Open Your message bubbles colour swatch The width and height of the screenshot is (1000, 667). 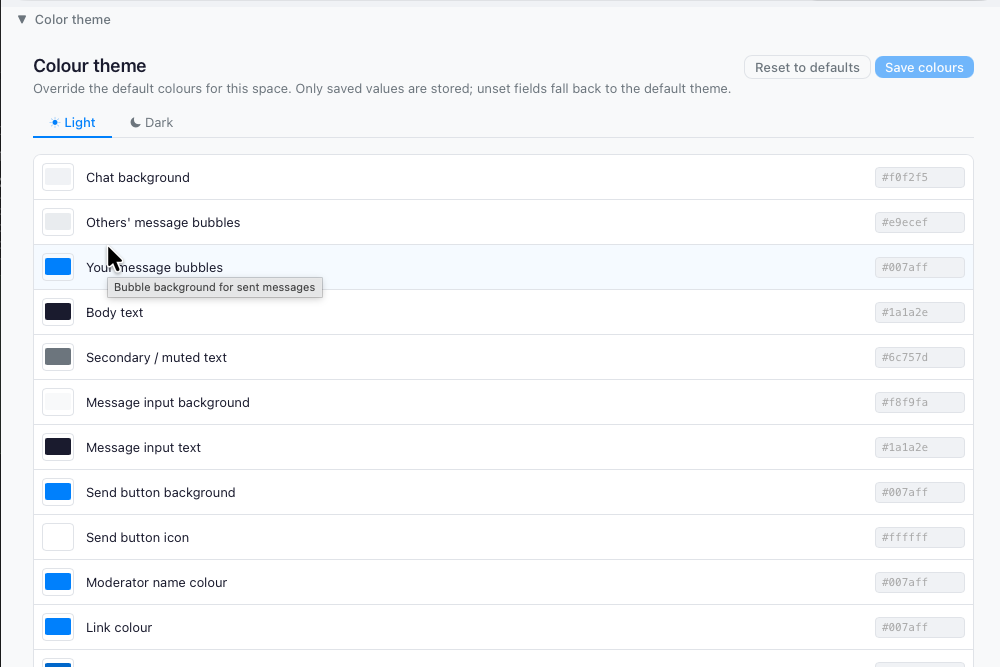58,267
